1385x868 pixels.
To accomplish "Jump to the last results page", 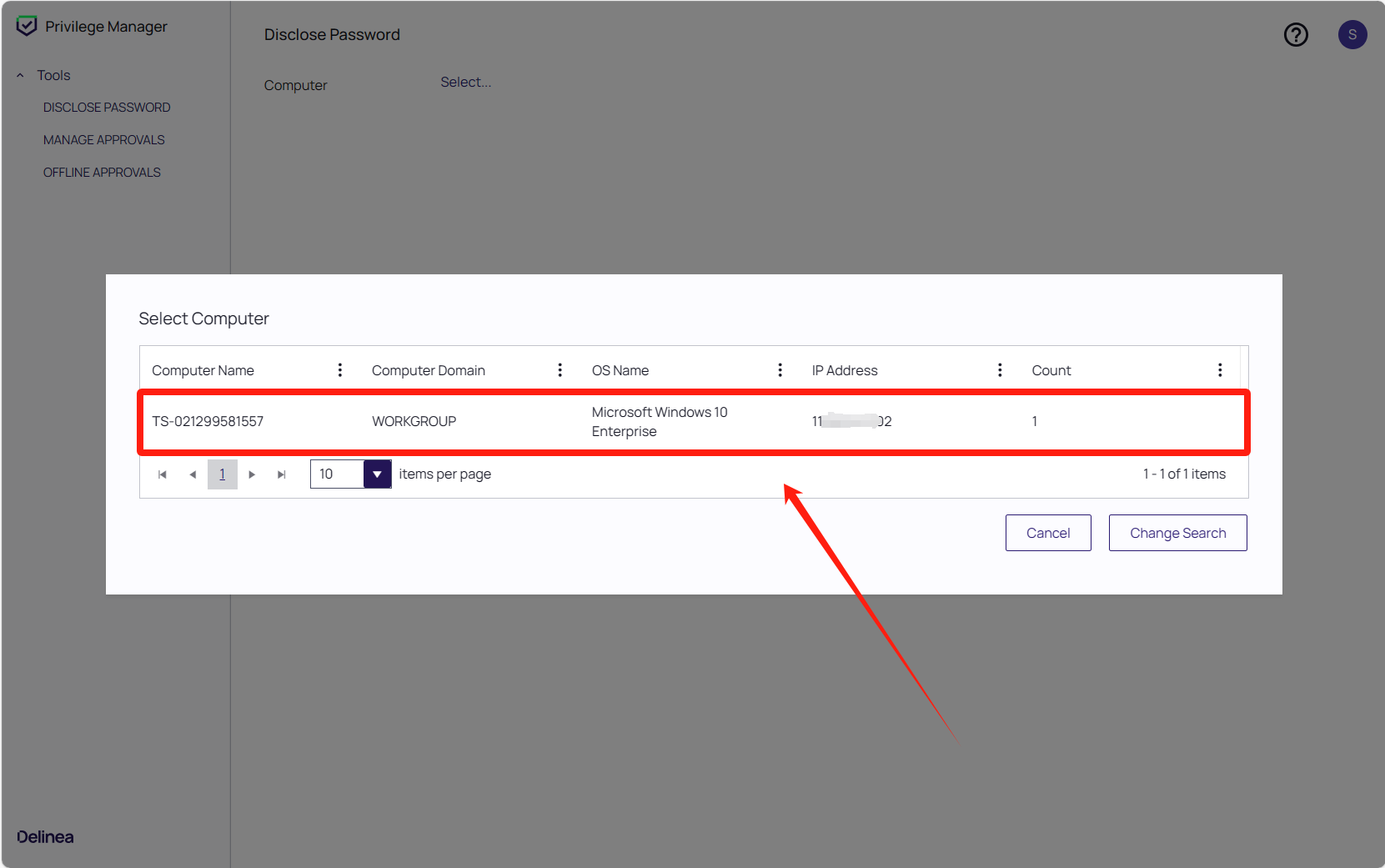I will (282, 474).
